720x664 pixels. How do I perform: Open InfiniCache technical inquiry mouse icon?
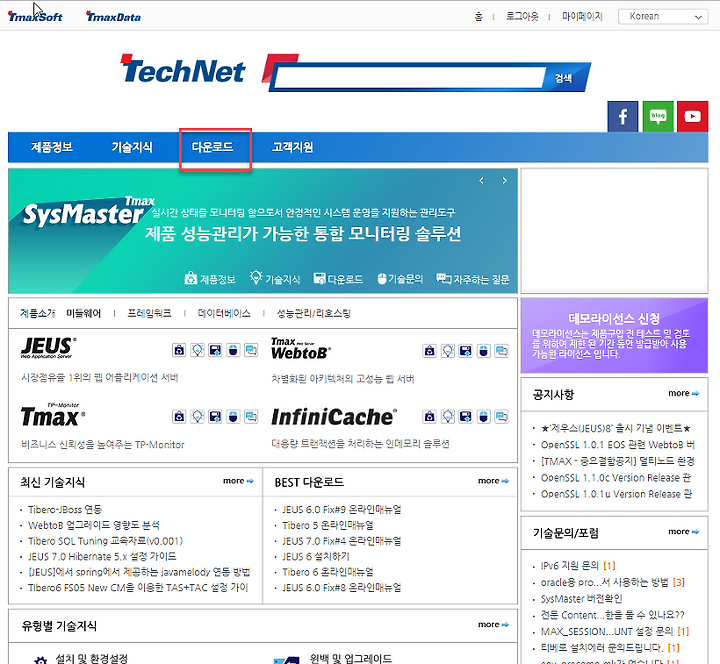click(x=484, y=416)
